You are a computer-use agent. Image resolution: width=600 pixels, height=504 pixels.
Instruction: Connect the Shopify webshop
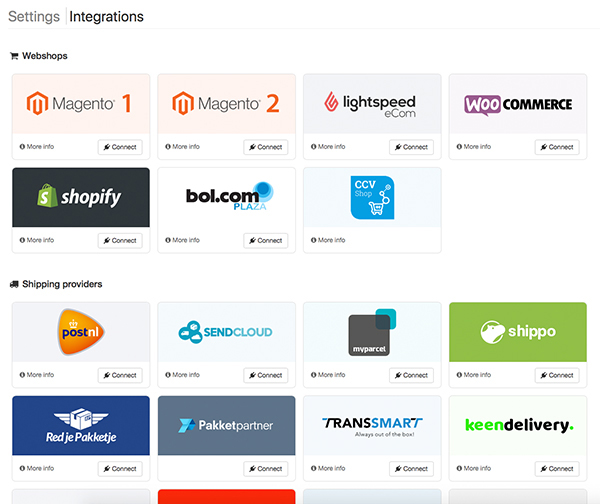(x=120, y=240)
